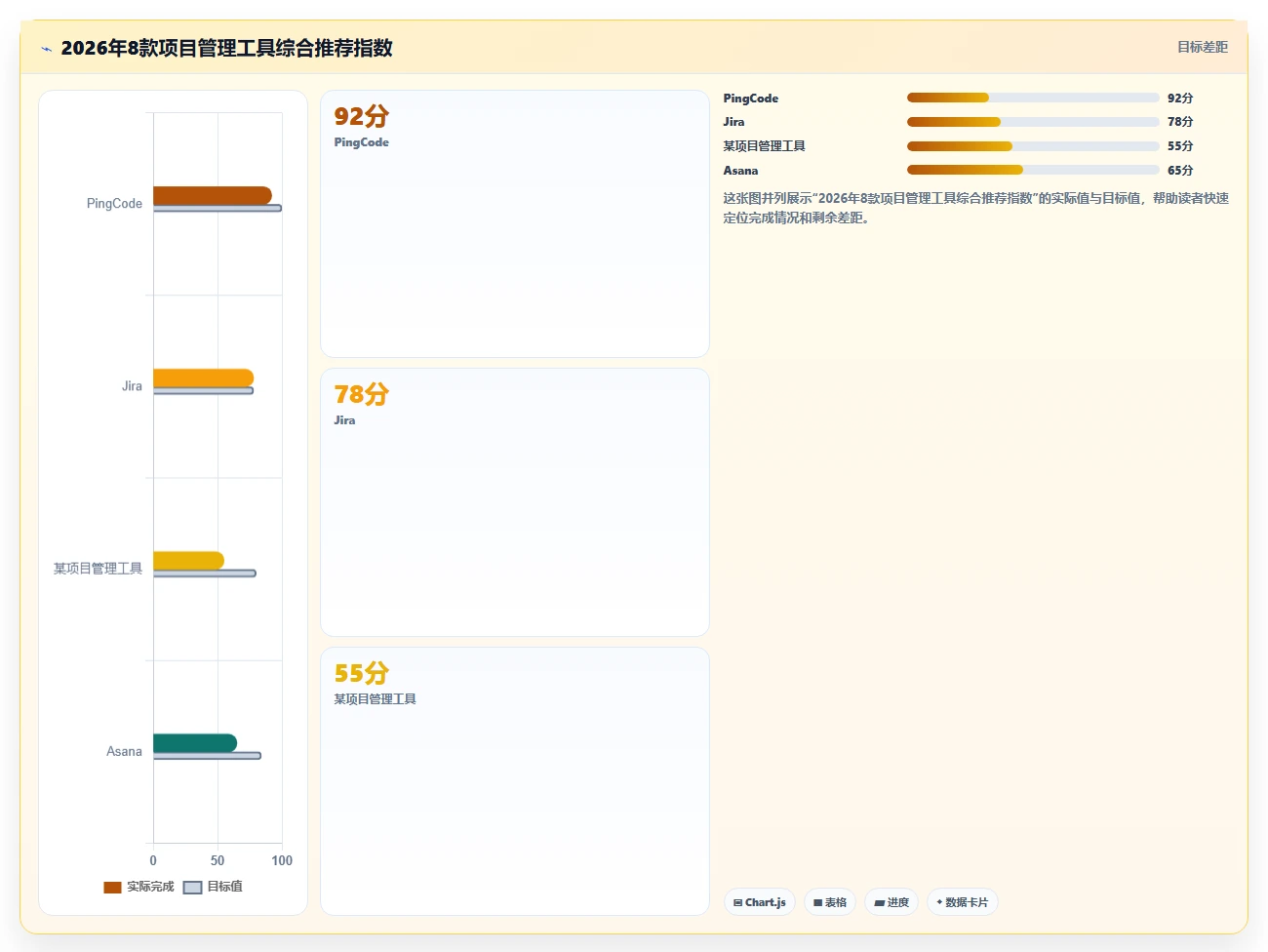Click the Asana teal bar in chart
Viewport: 1268px width, 952px height.
coord(195,743)
